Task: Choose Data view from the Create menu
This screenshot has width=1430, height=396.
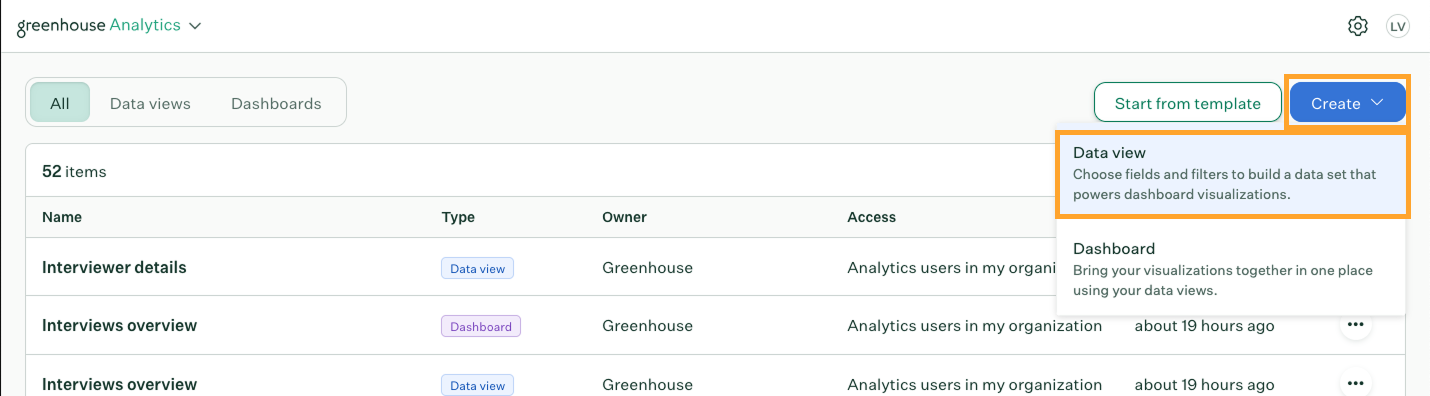Action: click(x=1232, y=174)
